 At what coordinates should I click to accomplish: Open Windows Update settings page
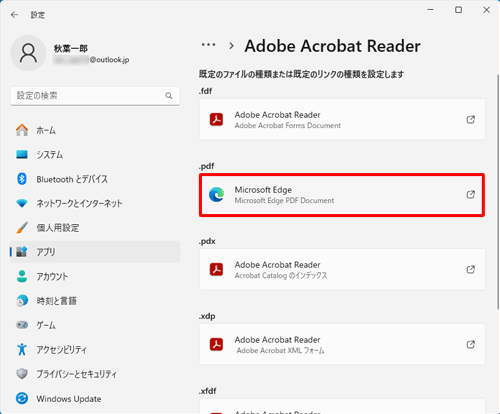pos(95,398)
